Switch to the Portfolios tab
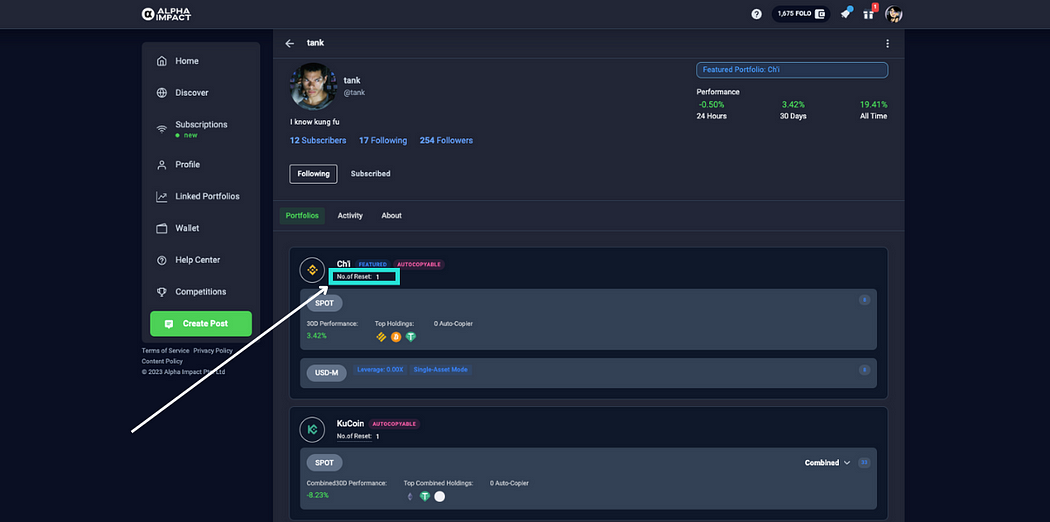This screenshot has width=1050, height=522. pos(302,215)
